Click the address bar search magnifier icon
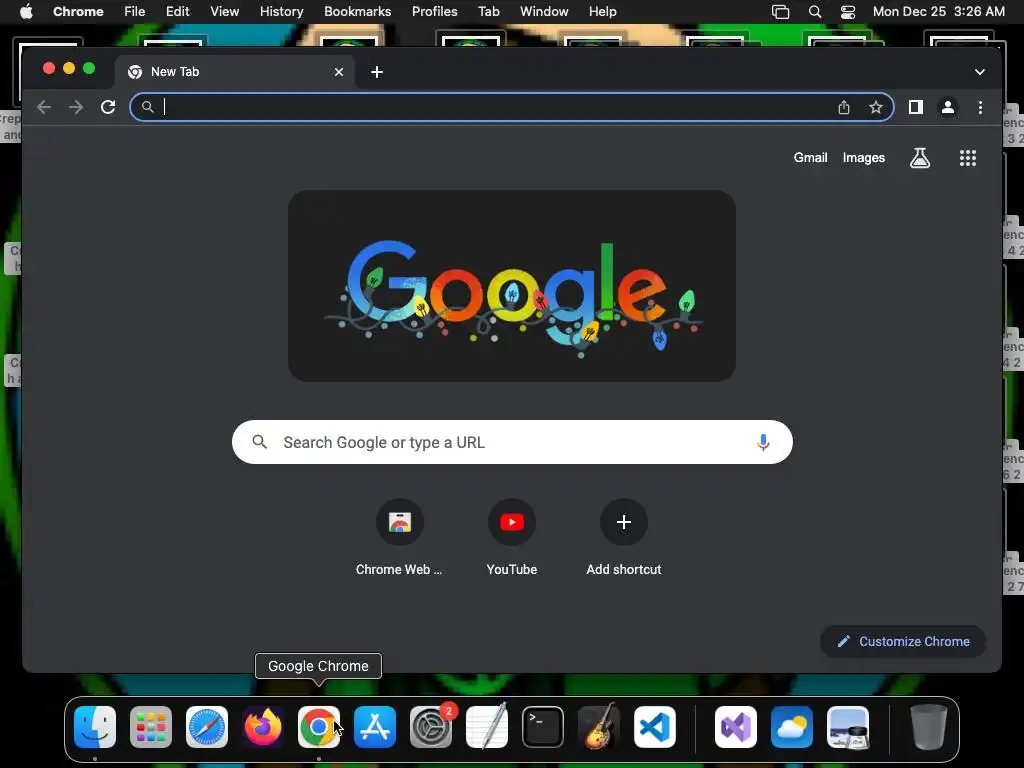Viewport: 1024px width, 768px height. point(148,107)
